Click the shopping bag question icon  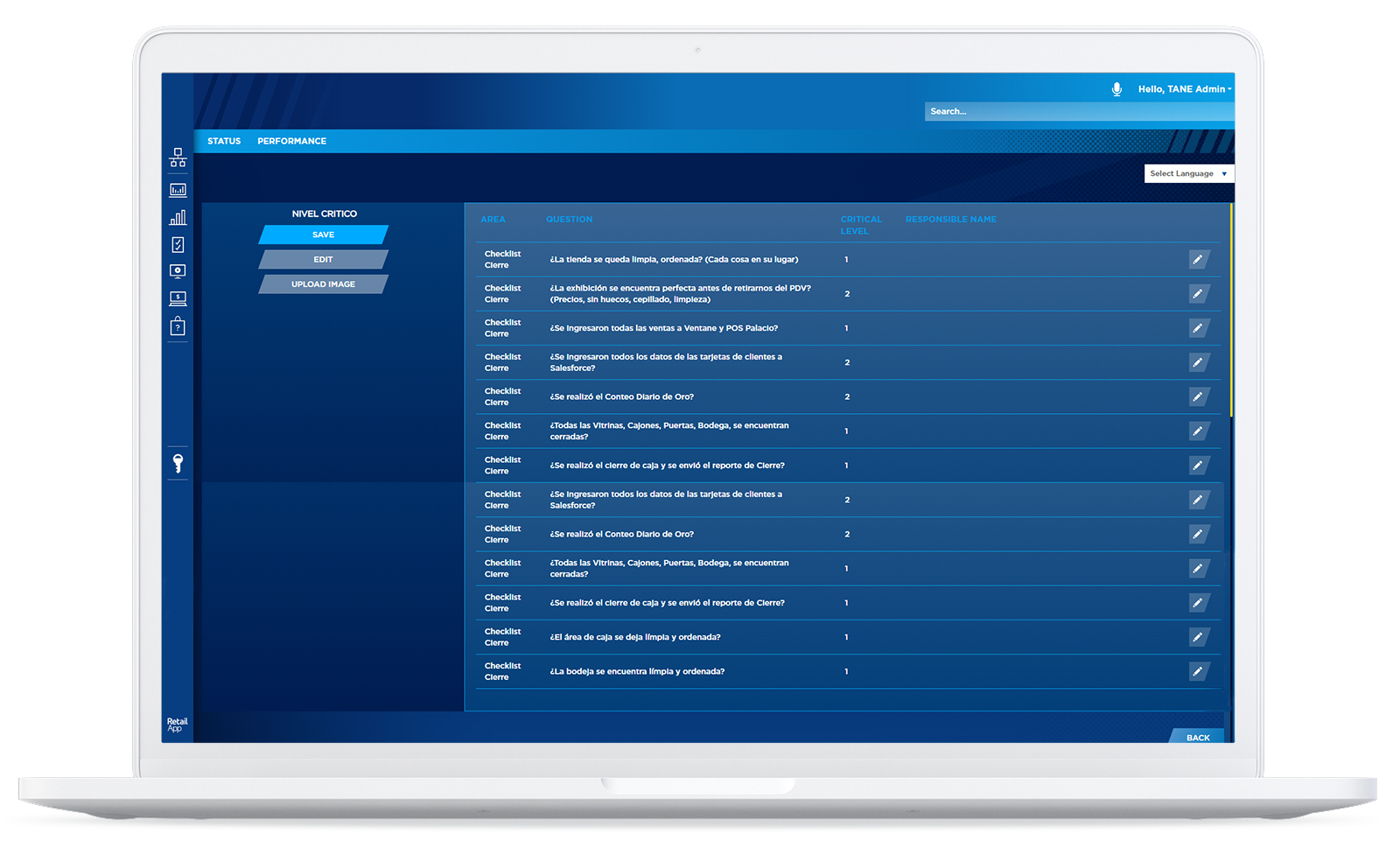tap(178, 327)
